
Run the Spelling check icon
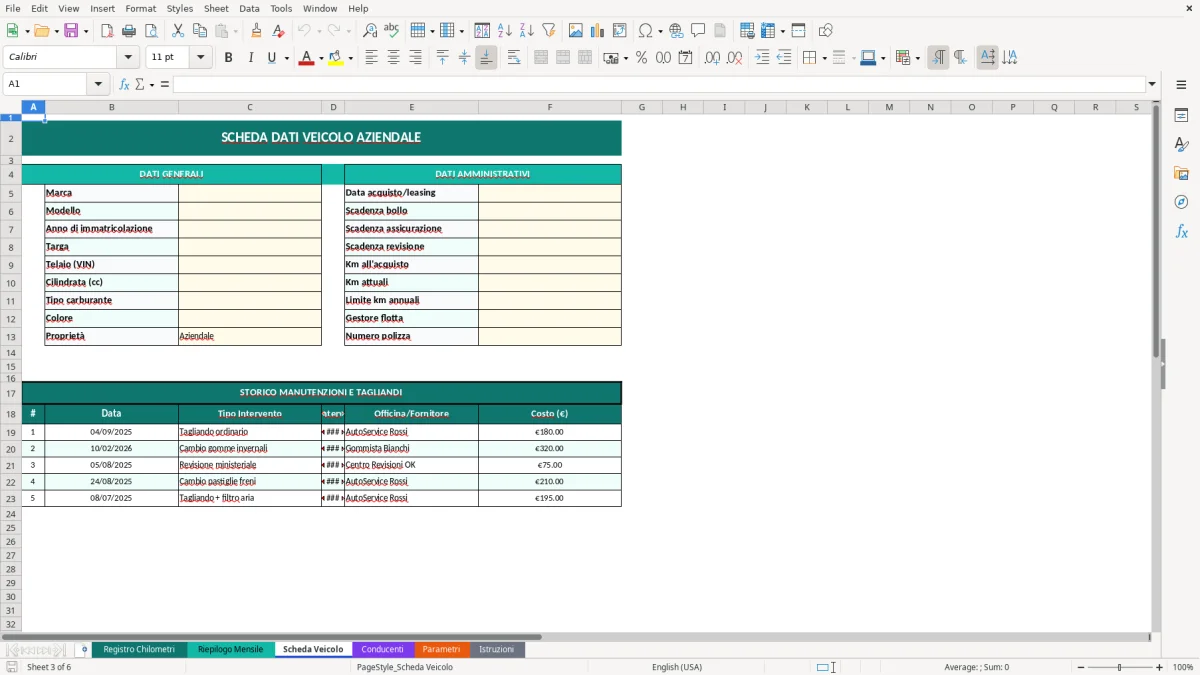[392, 31]
